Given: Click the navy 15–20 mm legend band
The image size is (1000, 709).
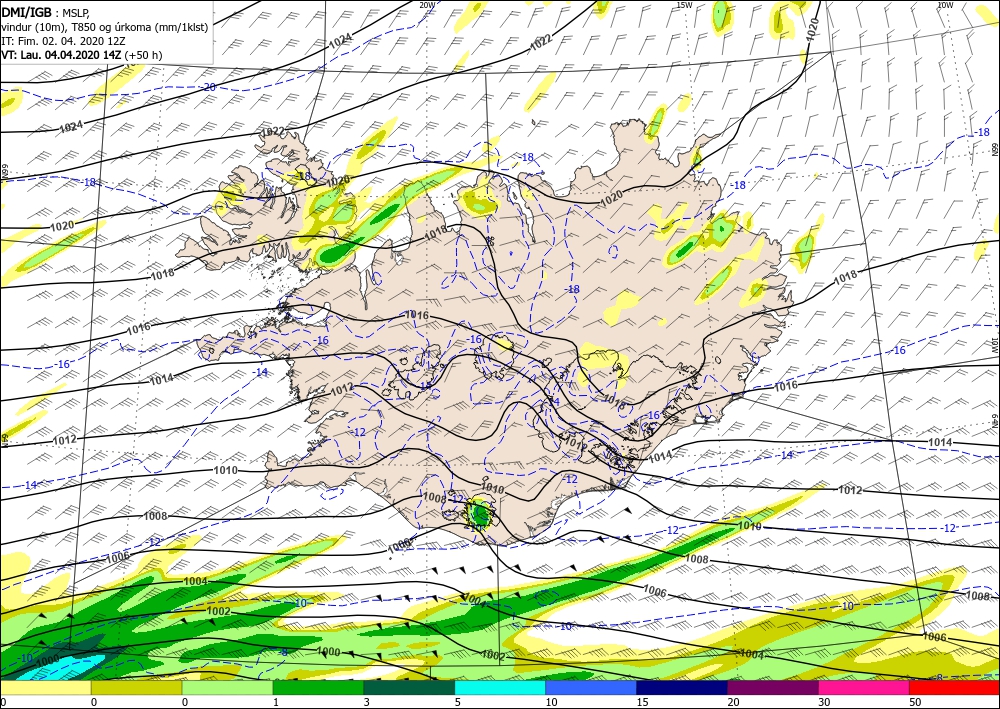Looking at the screenshot, I should (682, 688).
